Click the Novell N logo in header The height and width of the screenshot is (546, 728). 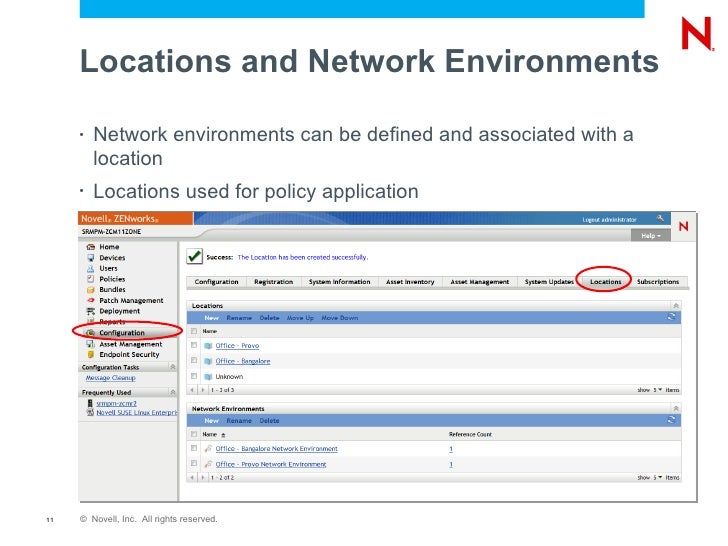click(x=683, y=227)
